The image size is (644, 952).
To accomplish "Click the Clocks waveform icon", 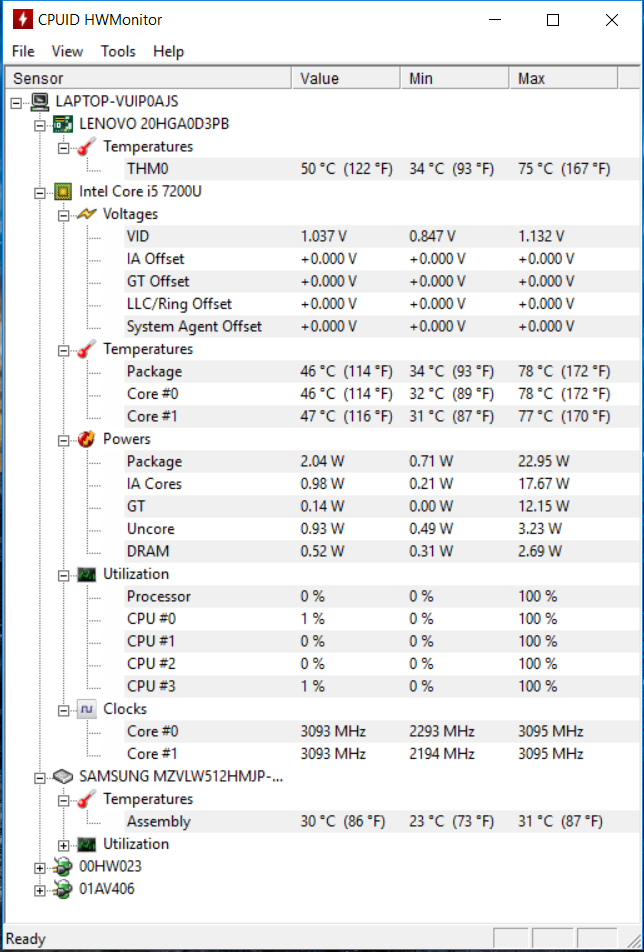I will 87,709.
